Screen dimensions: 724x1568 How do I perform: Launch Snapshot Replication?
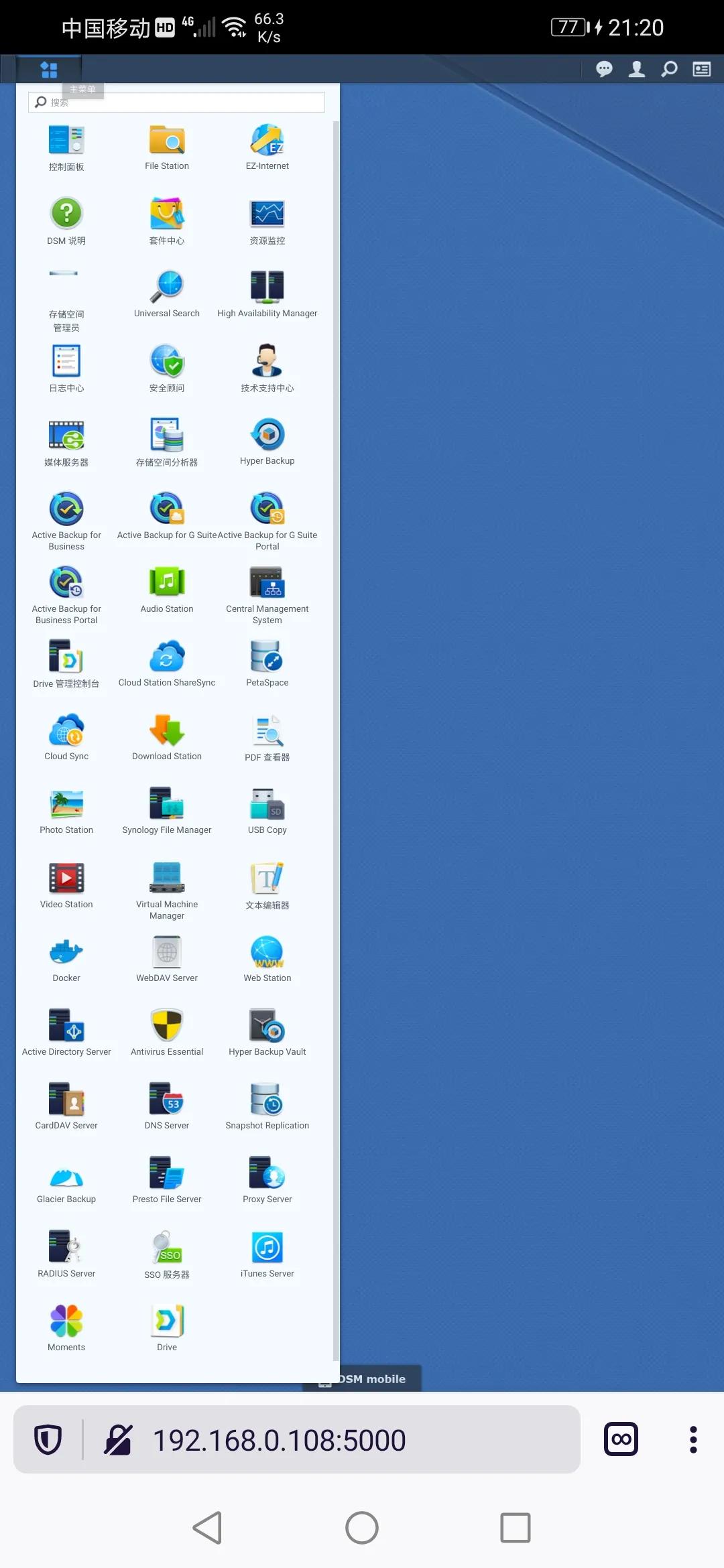click(267, 1106)
